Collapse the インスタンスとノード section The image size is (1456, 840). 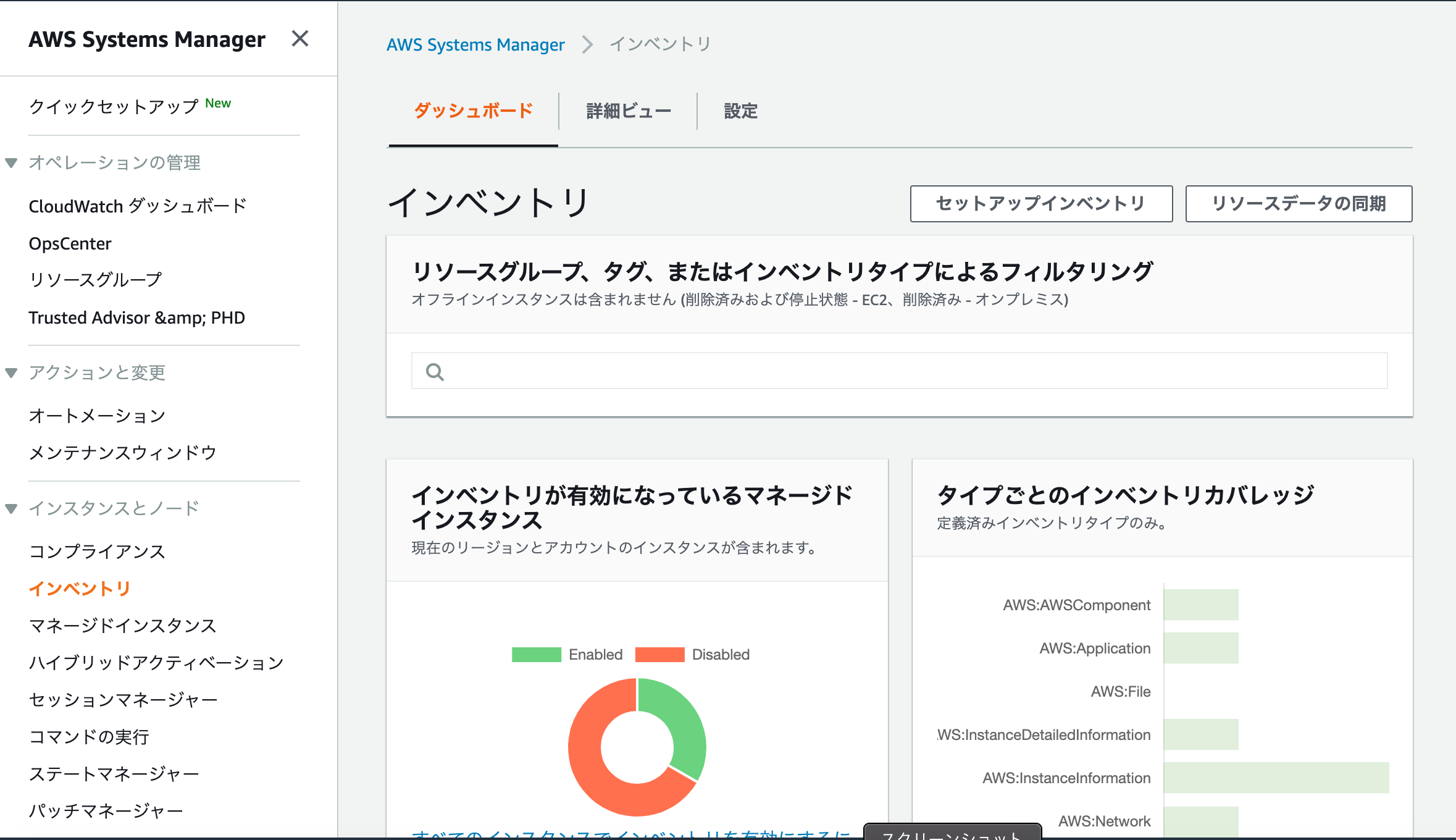[11, 509]
